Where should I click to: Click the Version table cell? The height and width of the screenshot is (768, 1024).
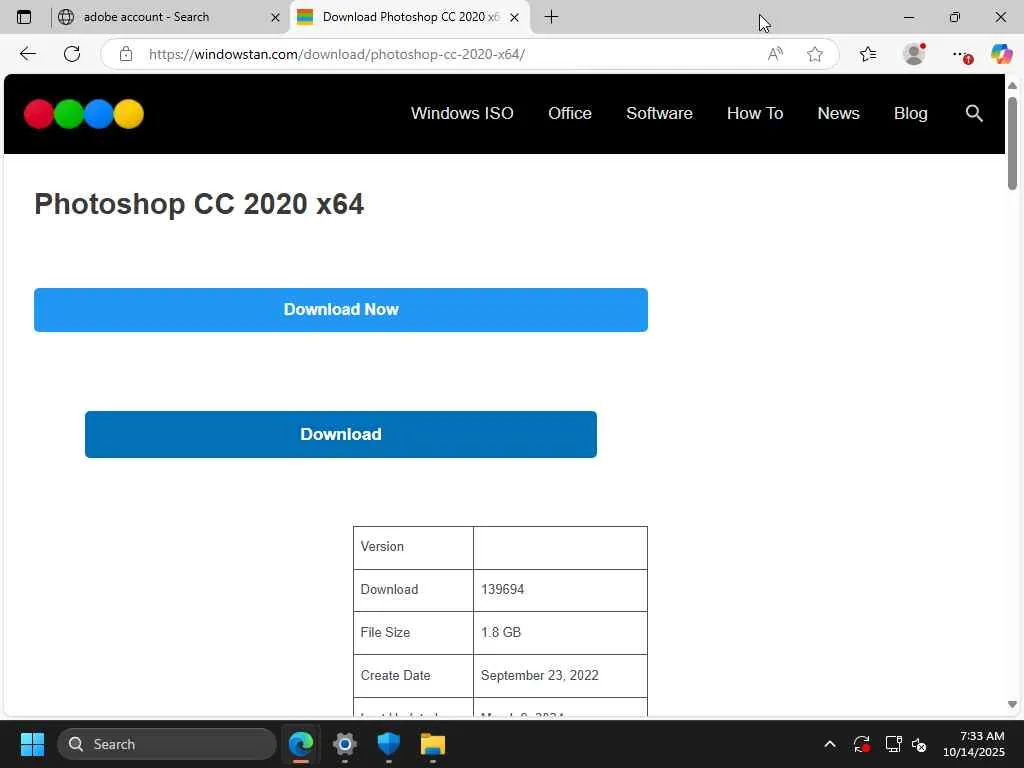[x=413, y=547]
